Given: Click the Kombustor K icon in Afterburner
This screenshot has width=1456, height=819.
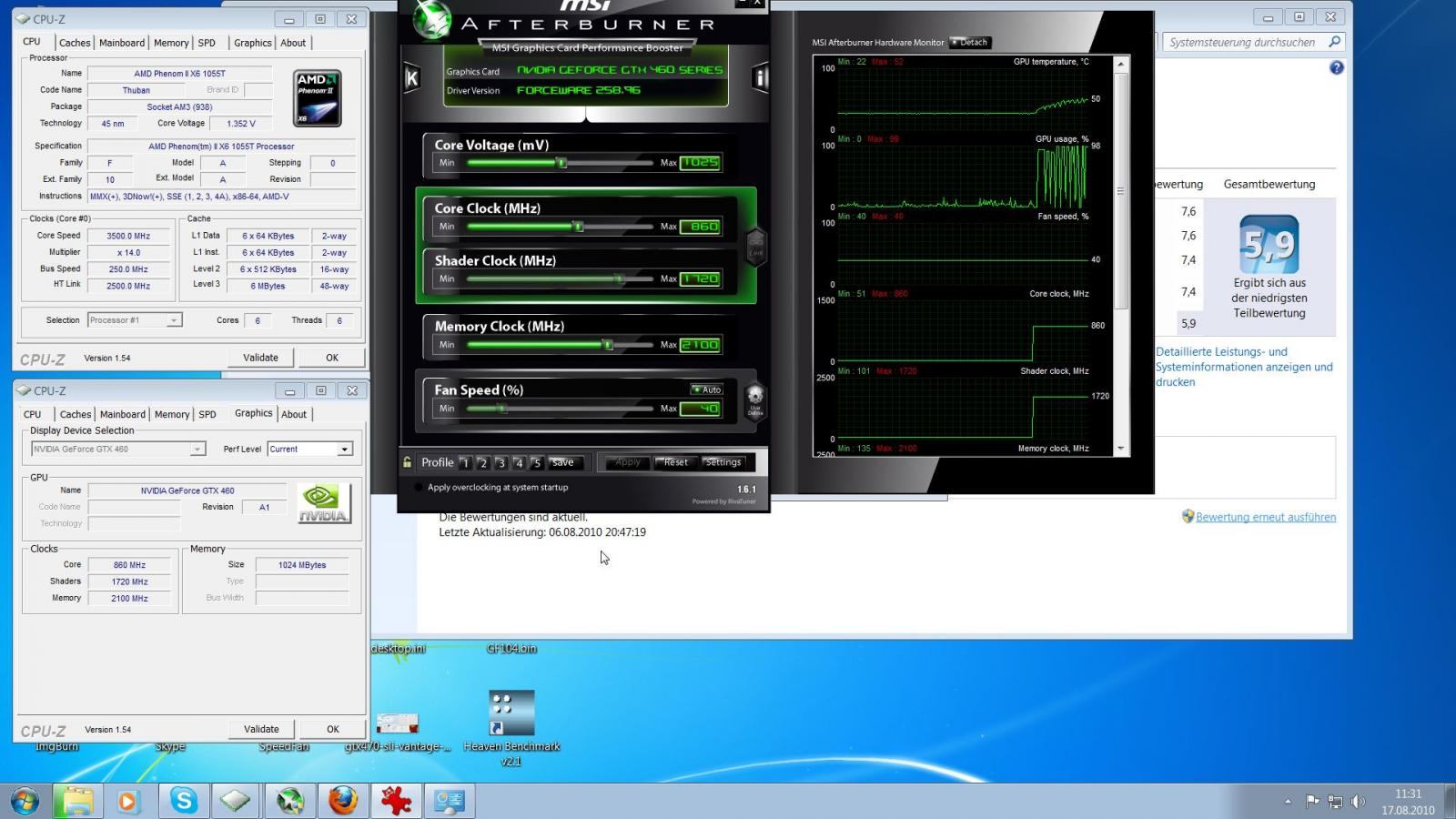Looking at the screenshot, I should (x=411, y=78).
